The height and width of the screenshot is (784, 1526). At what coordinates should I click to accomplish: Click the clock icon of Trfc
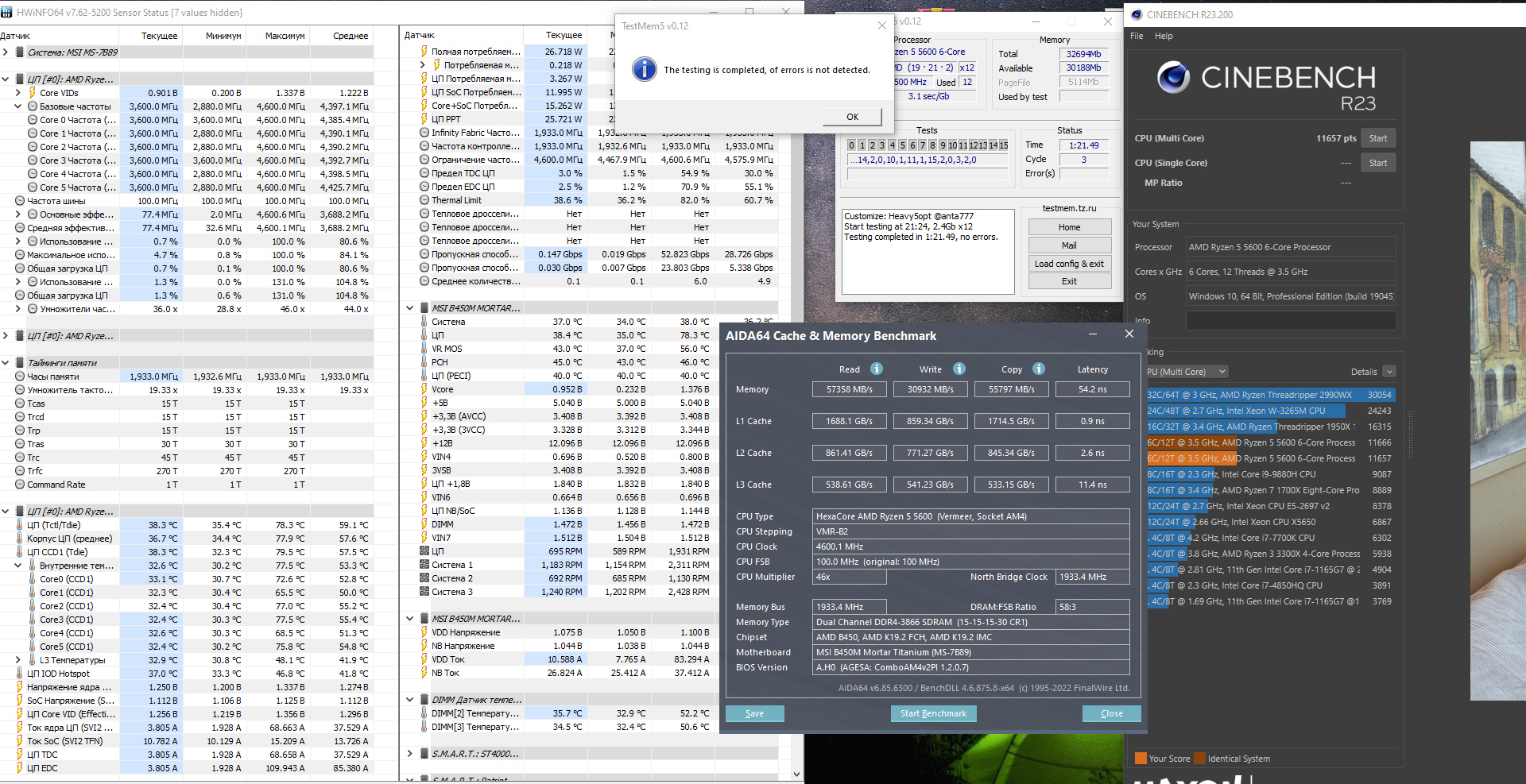[x=20, y=471]
